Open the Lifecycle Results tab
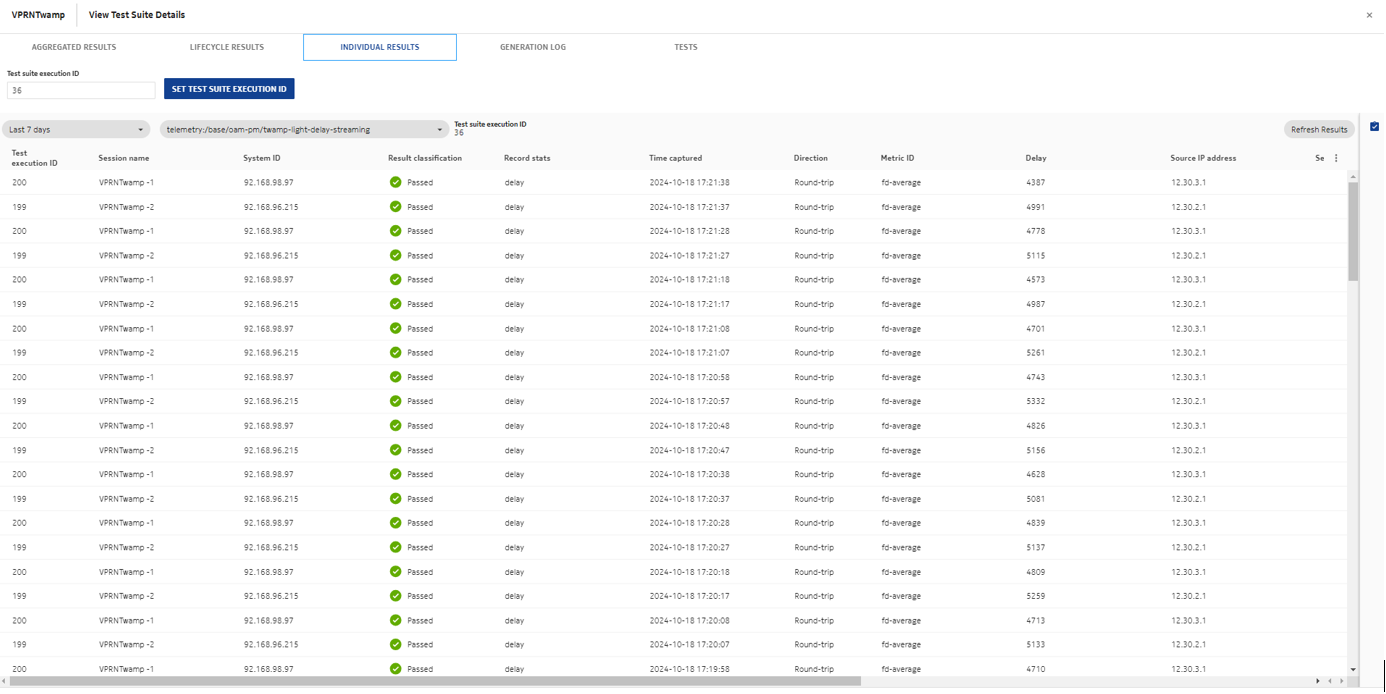Image resolution: width=1386 pixels, height=694 pixels. pyautogui.click(x=227, y=47)
